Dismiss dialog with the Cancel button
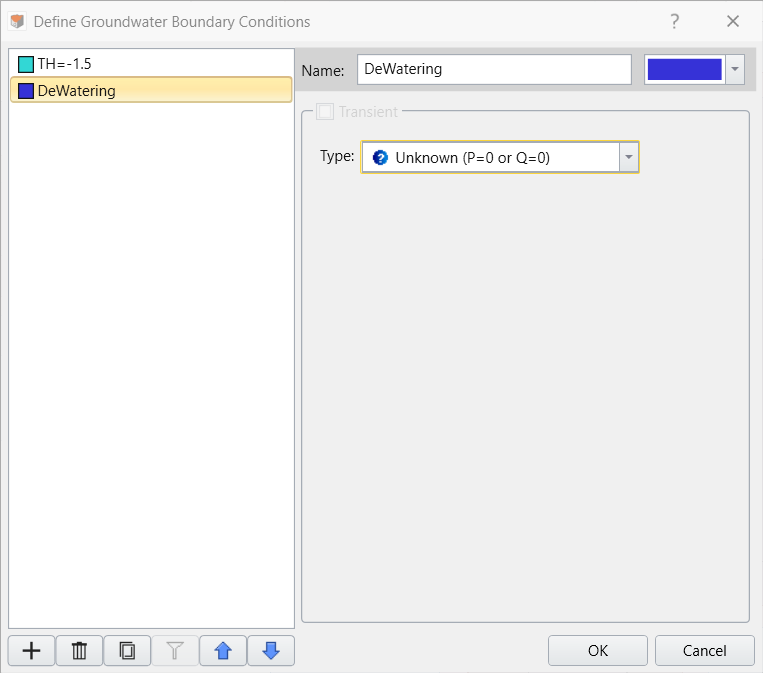The width and height of the screenshot is (763, 673). click(x=705, y=651)
